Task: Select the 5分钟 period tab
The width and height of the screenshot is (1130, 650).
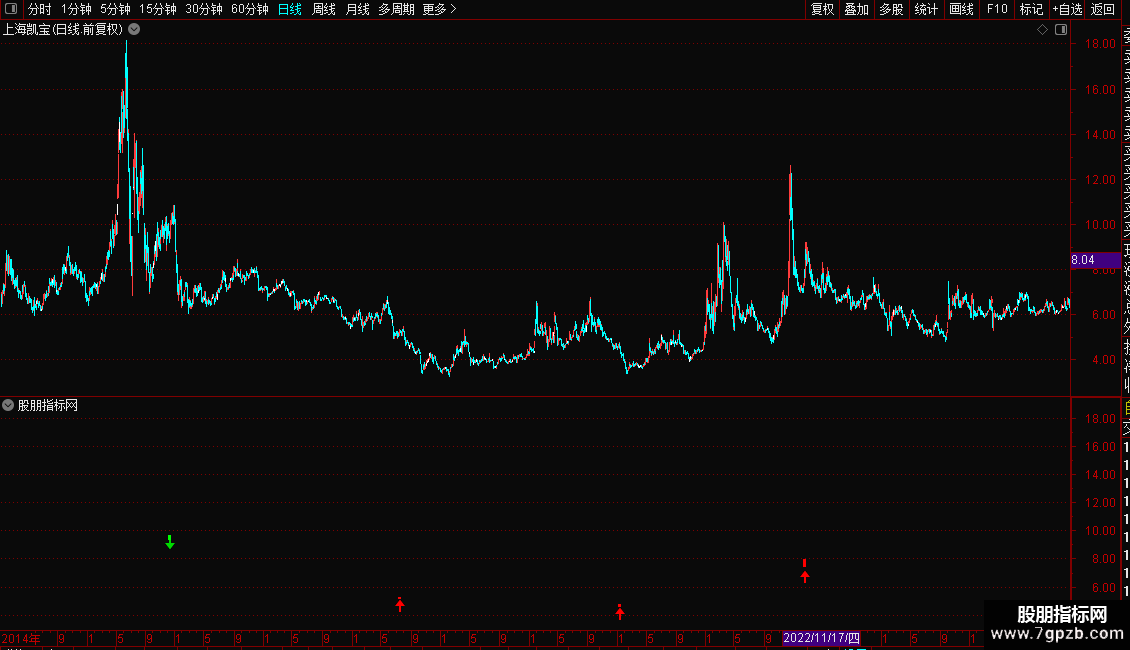Action: click(x=115, y=9)
